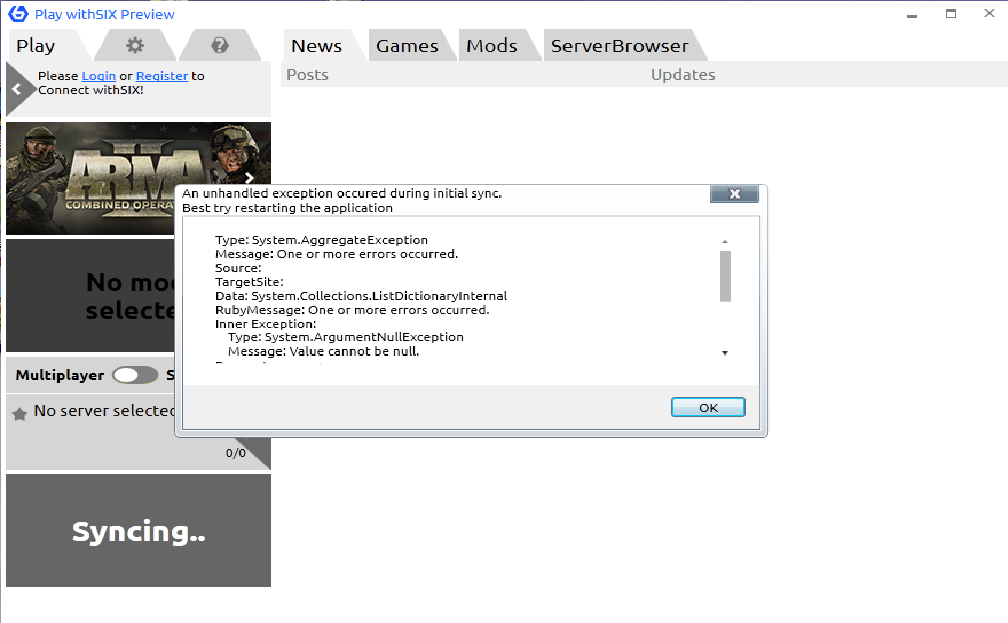Collapse the left panel with the arrow
1008x623 pixels.
click(x=16, y=89)
